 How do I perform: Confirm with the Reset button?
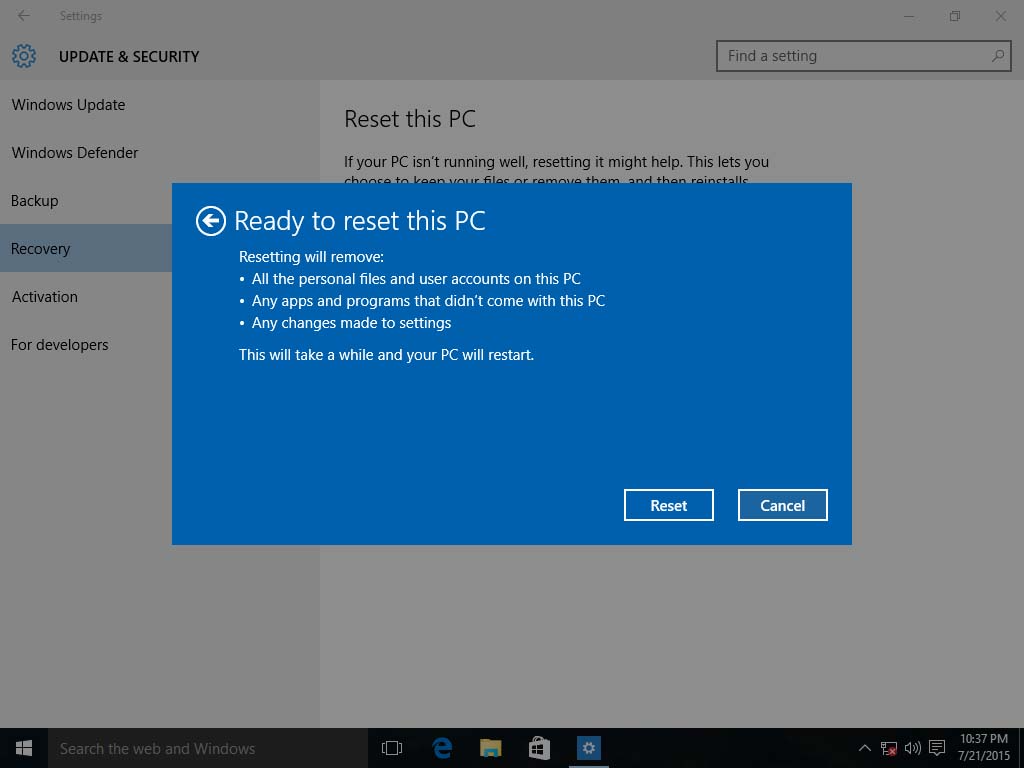click(x=668, y=505)
